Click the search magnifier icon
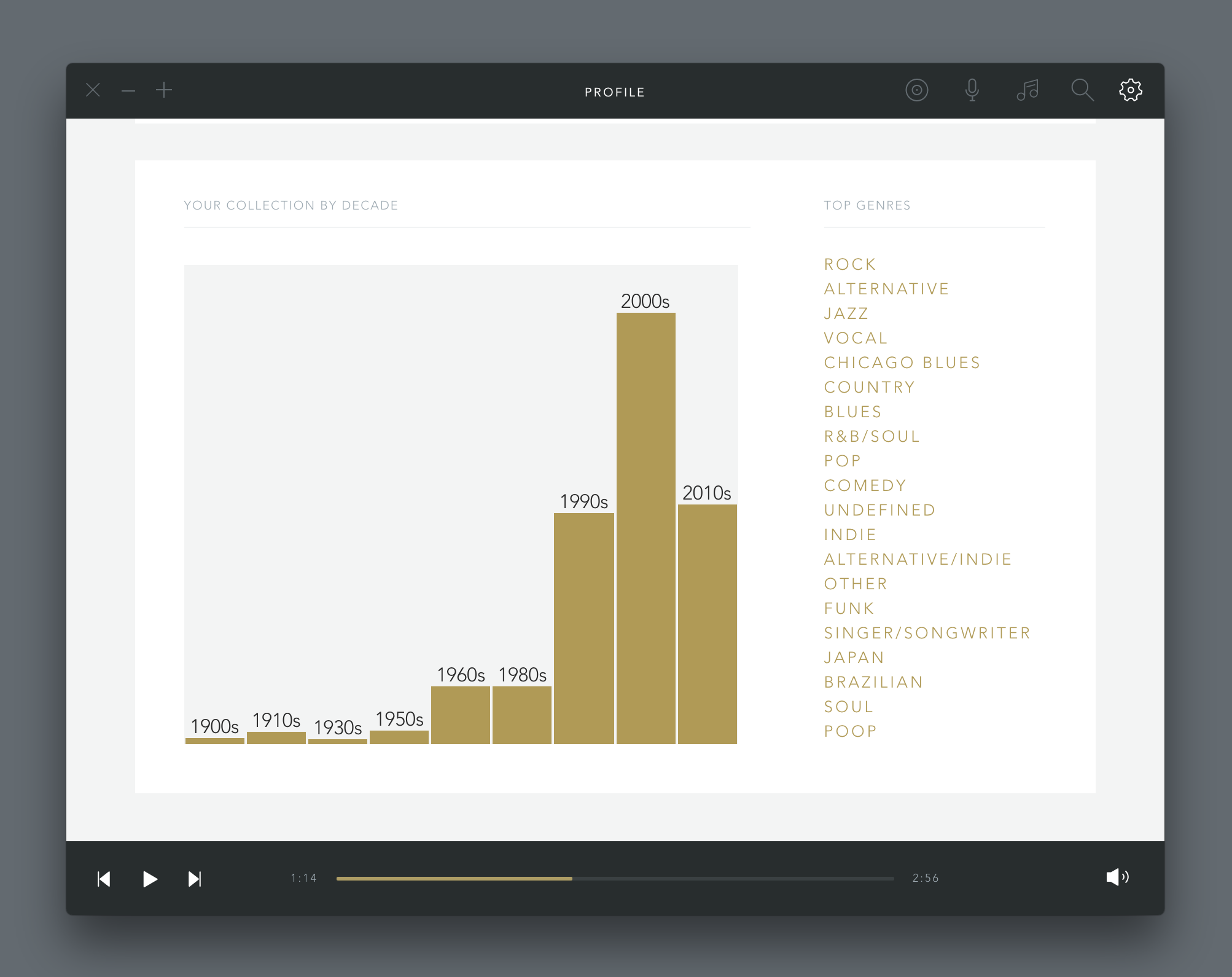This screenshot has width=1232, height=977. (x=1082, y=90)
